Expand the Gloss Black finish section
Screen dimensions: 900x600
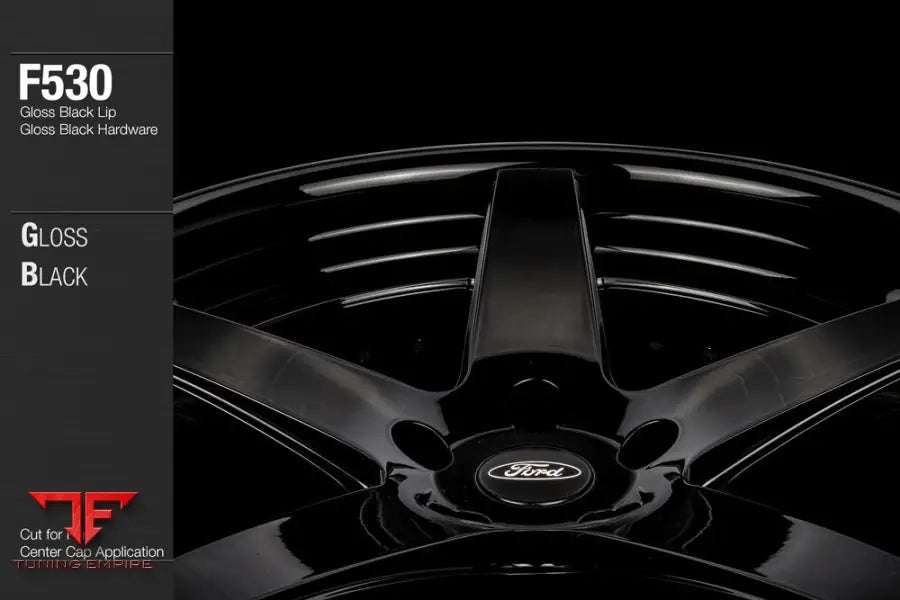tap(55, 257)
